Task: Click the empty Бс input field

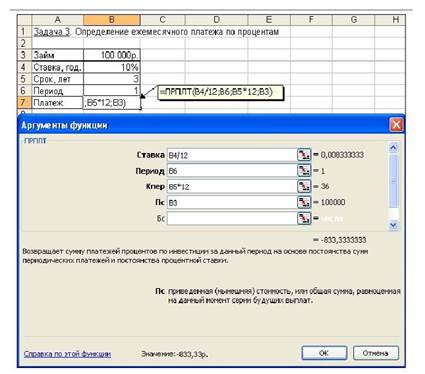Action: pos(232,218)
